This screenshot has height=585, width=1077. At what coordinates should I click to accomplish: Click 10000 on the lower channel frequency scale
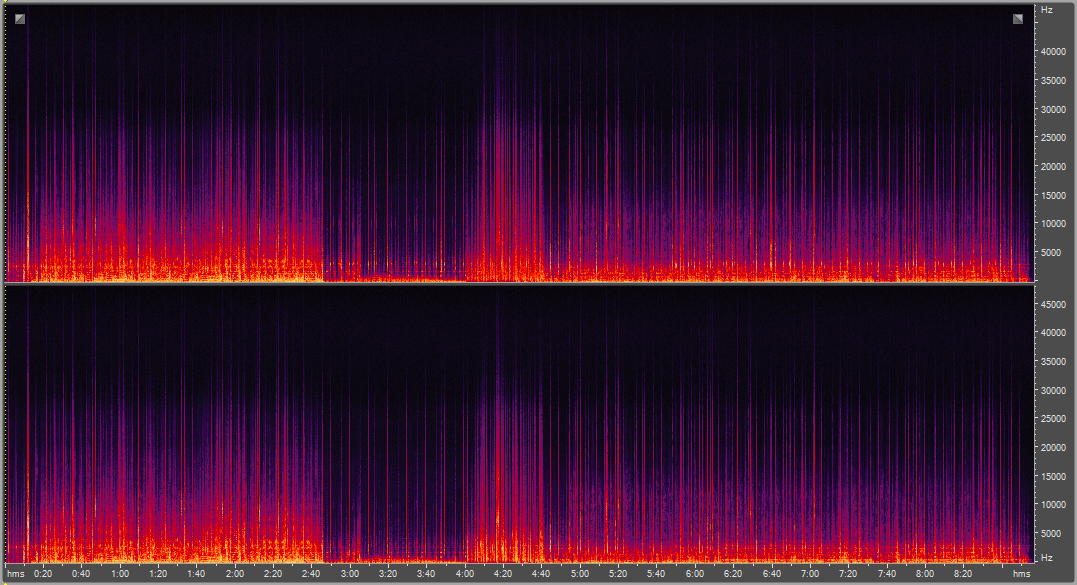[1054, 504]
